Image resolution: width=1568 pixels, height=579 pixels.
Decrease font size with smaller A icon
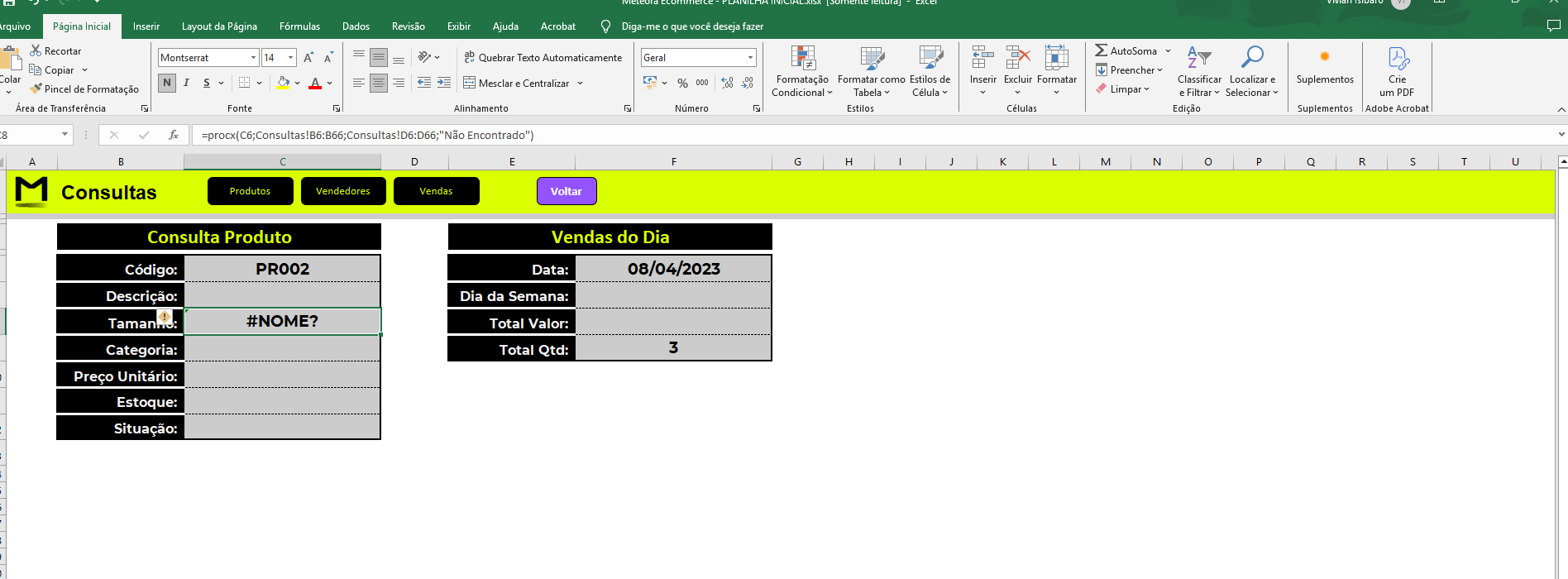pos(328,57)
